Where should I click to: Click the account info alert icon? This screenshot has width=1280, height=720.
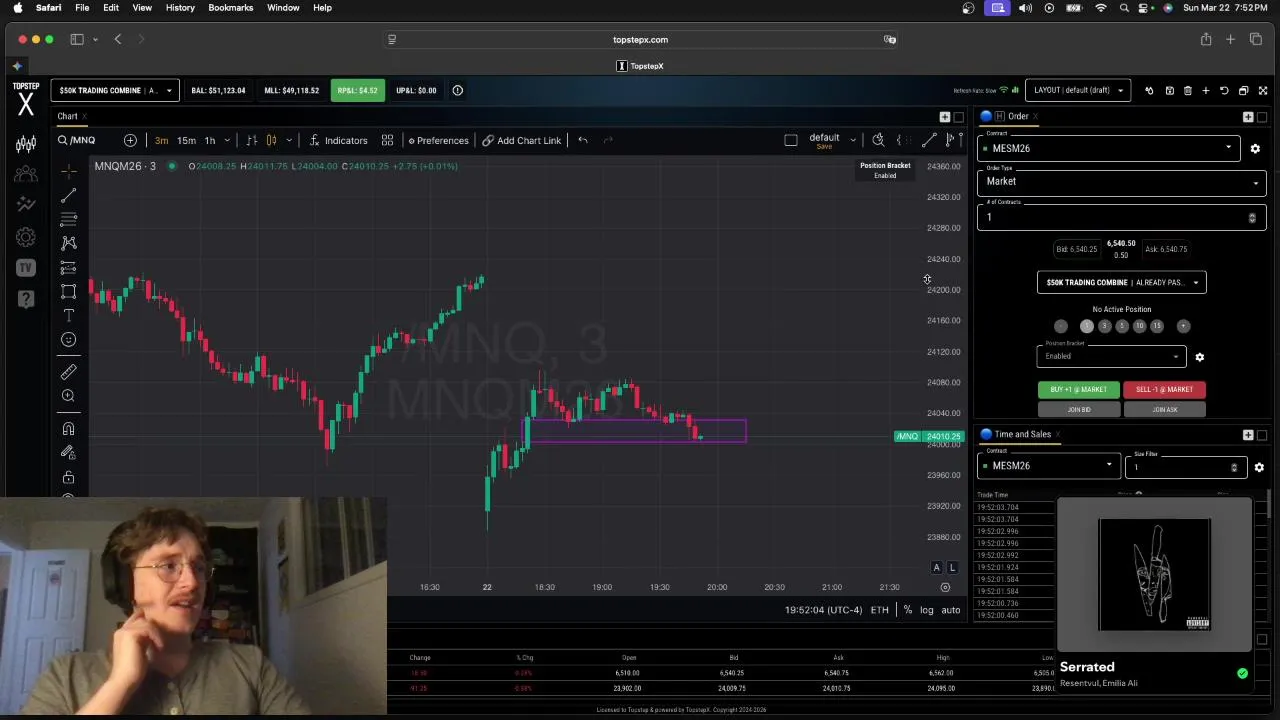[x=458, y=90]
